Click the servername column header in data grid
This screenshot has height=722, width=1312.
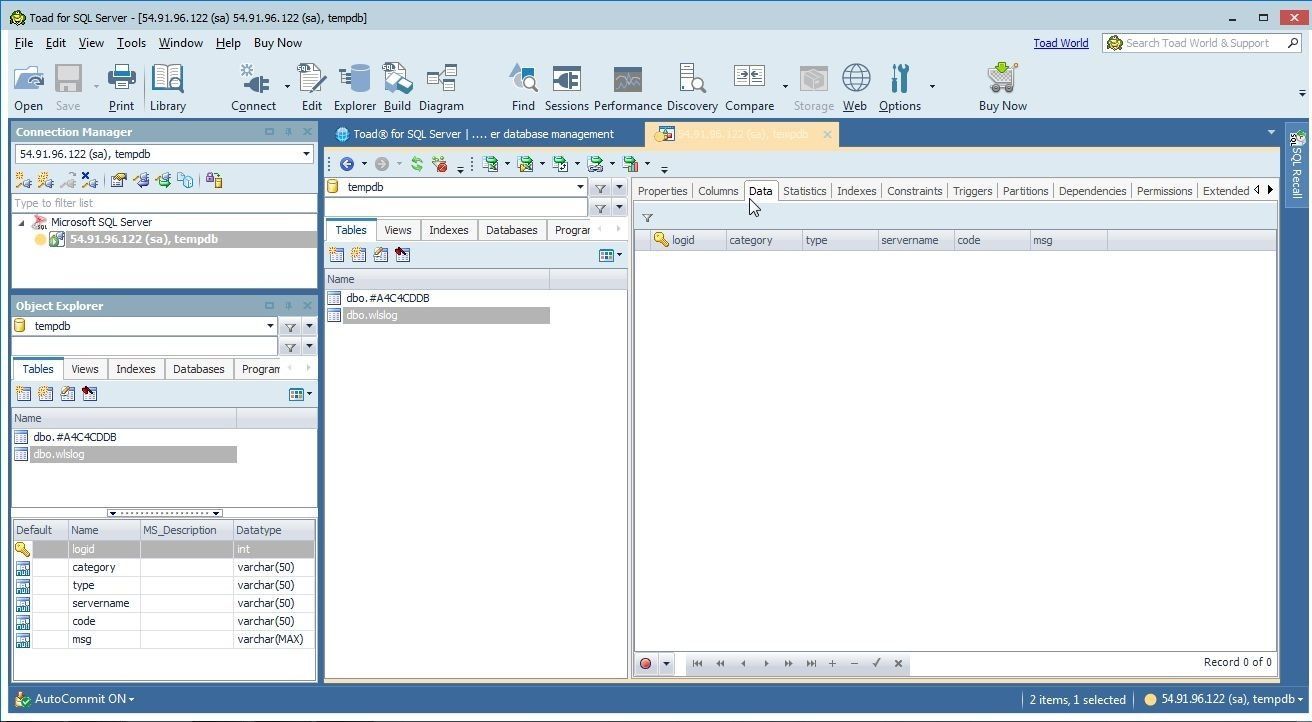[x=915, y=240]
